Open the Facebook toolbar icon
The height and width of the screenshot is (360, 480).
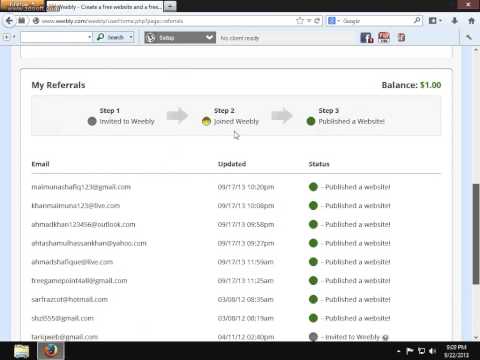click(x=367, y=37)
